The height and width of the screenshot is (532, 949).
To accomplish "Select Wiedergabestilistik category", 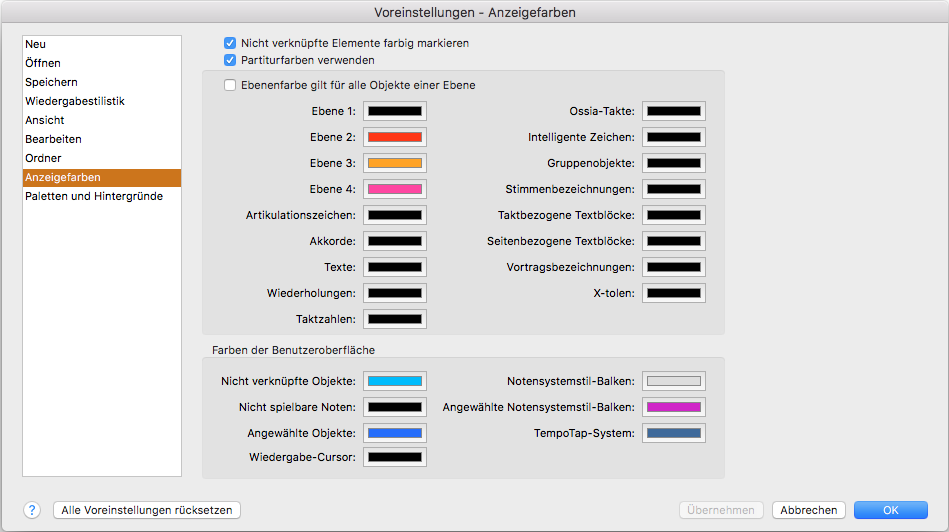I will click(102, 101).
